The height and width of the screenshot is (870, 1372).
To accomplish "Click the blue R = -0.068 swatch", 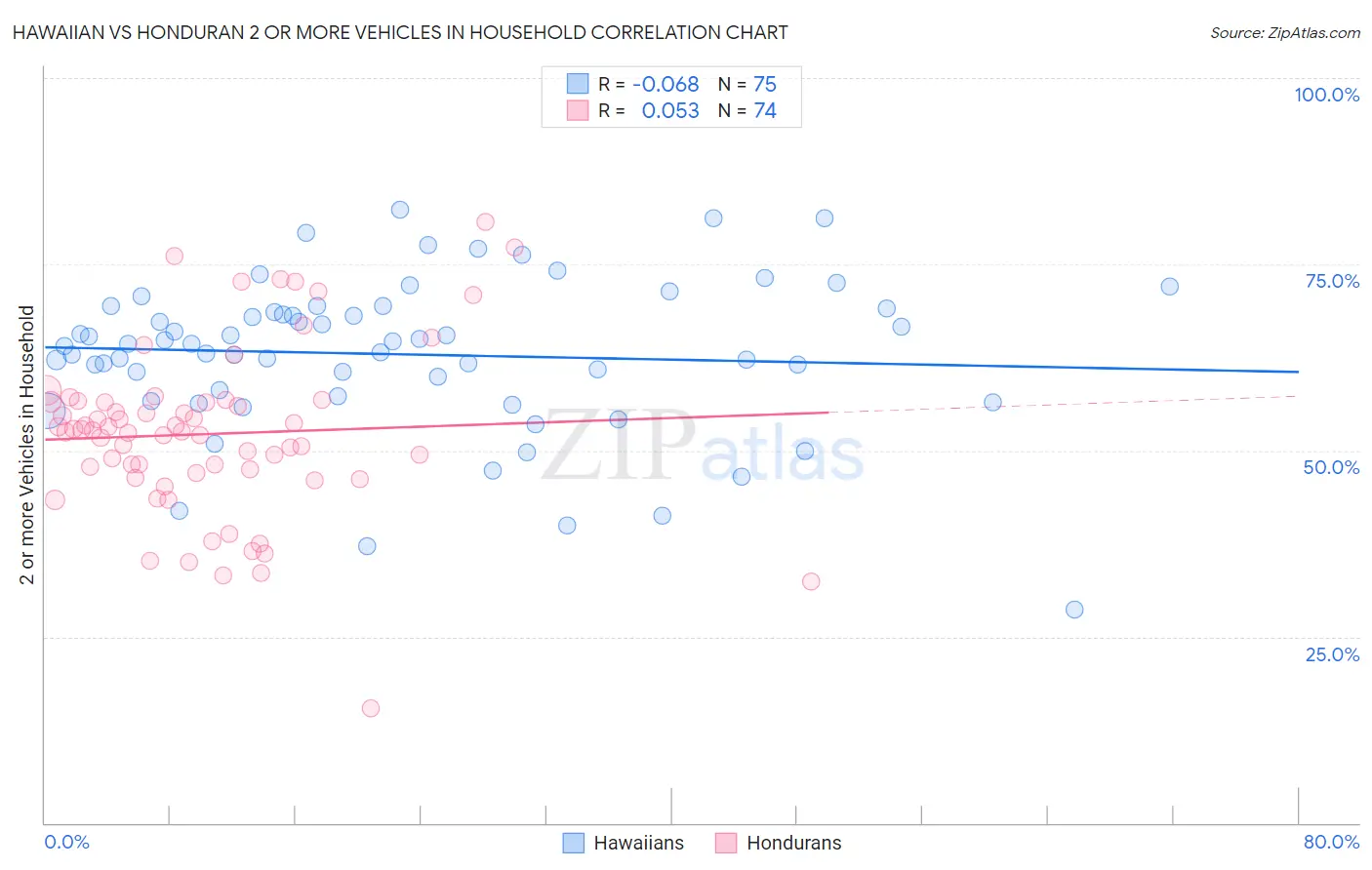I will [578, 84].
